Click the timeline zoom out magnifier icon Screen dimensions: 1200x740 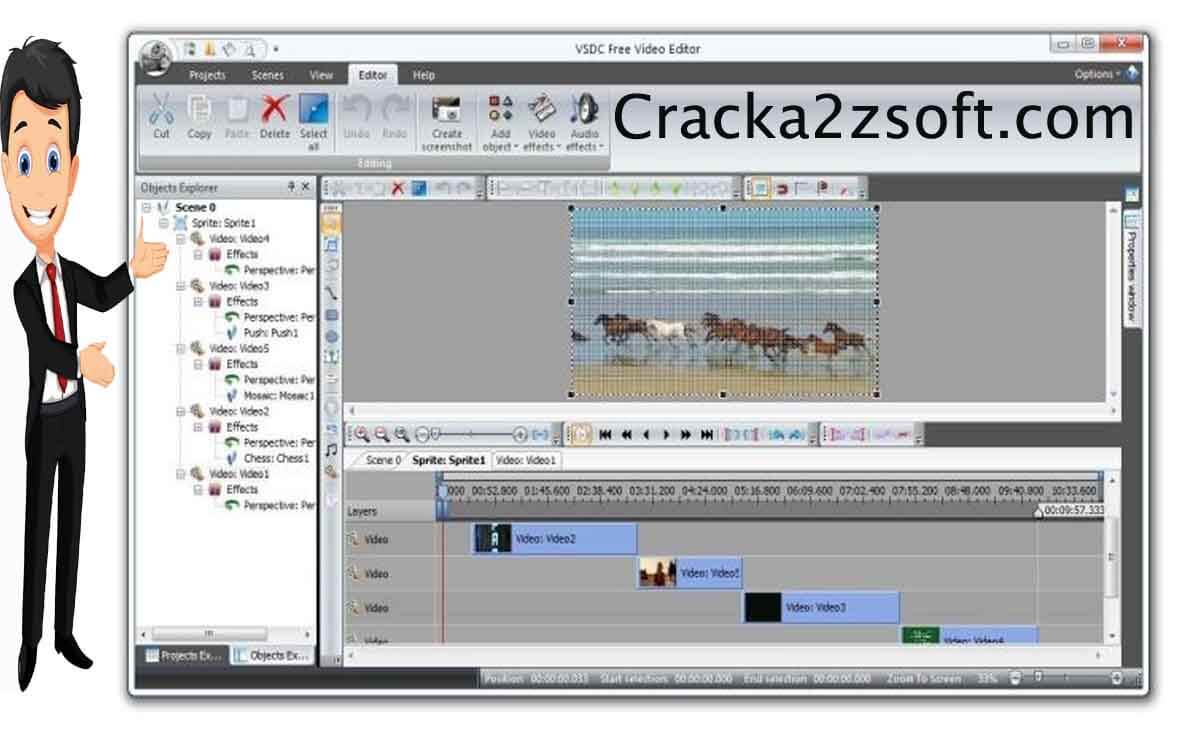(382, 434)
